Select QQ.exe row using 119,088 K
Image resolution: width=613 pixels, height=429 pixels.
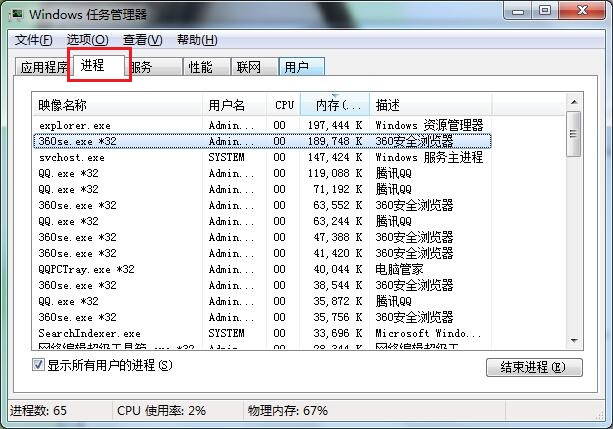(x=262, y=173)
